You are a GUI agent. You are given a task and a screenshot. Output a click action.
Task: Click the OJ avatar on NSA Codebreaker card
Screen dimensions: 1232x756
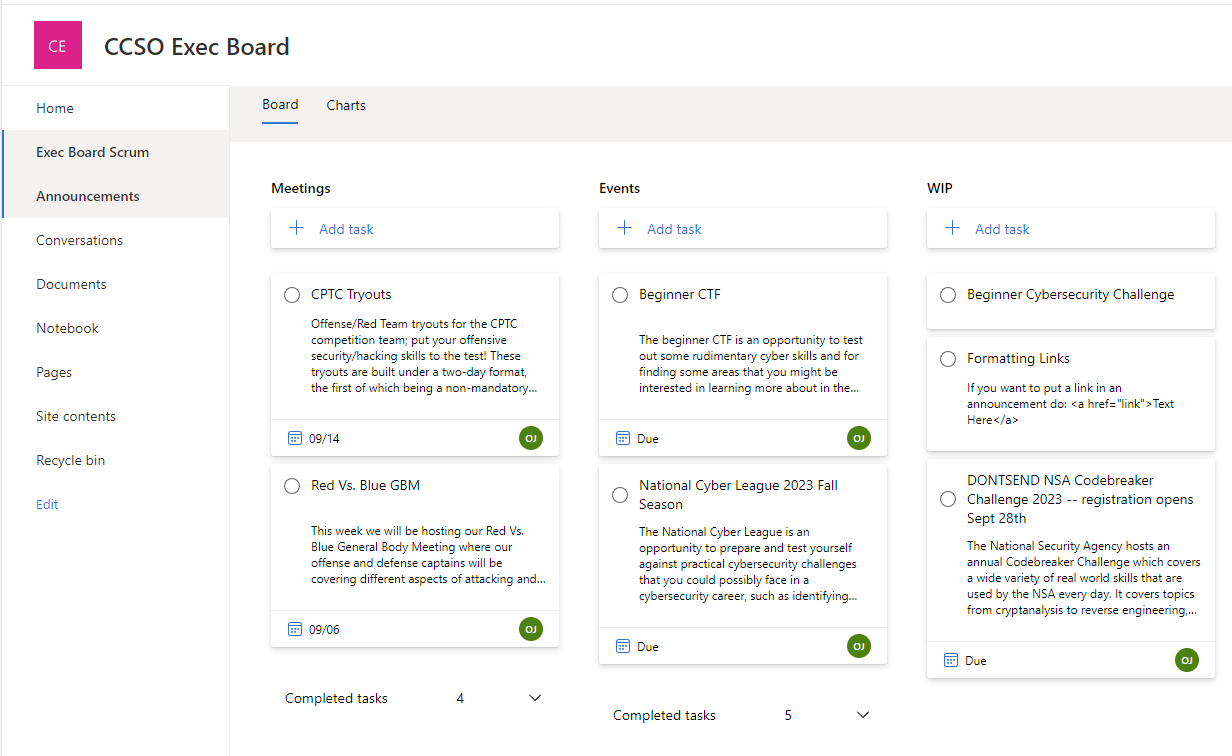click(x=1187, y=660)
